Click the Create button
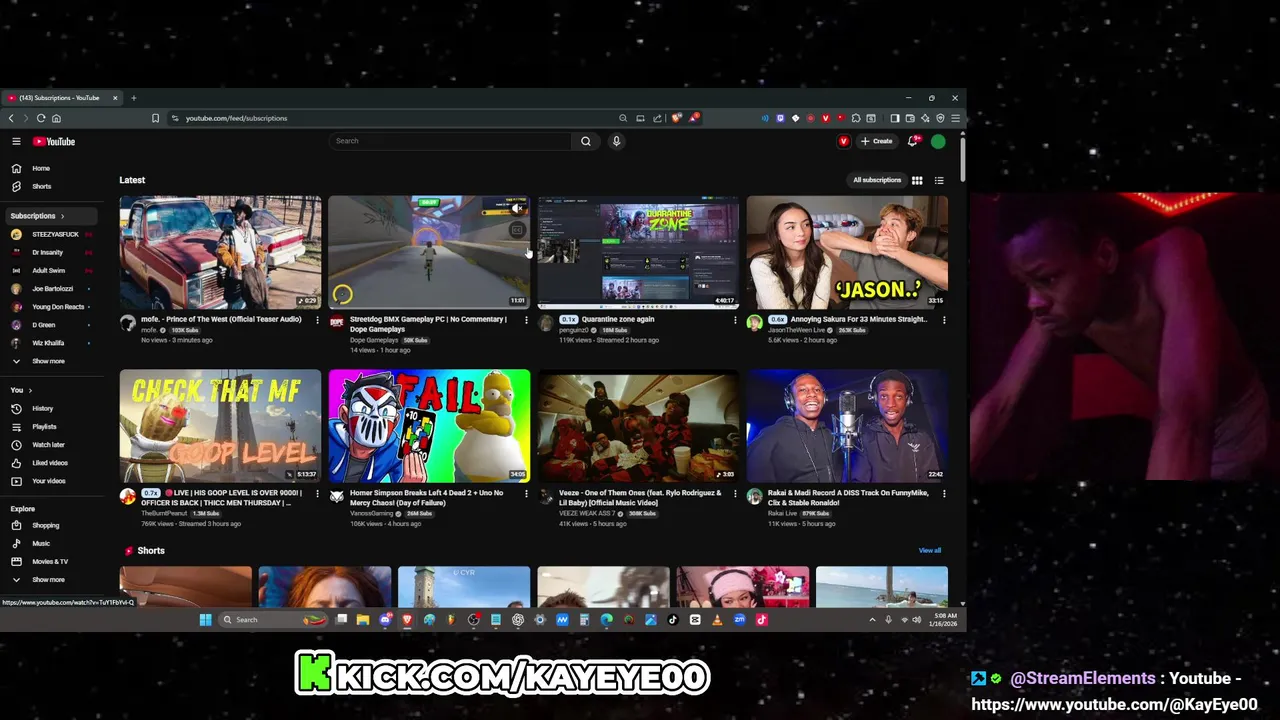This screenshot has width=1280, height=720. click(x=877, y=141)
